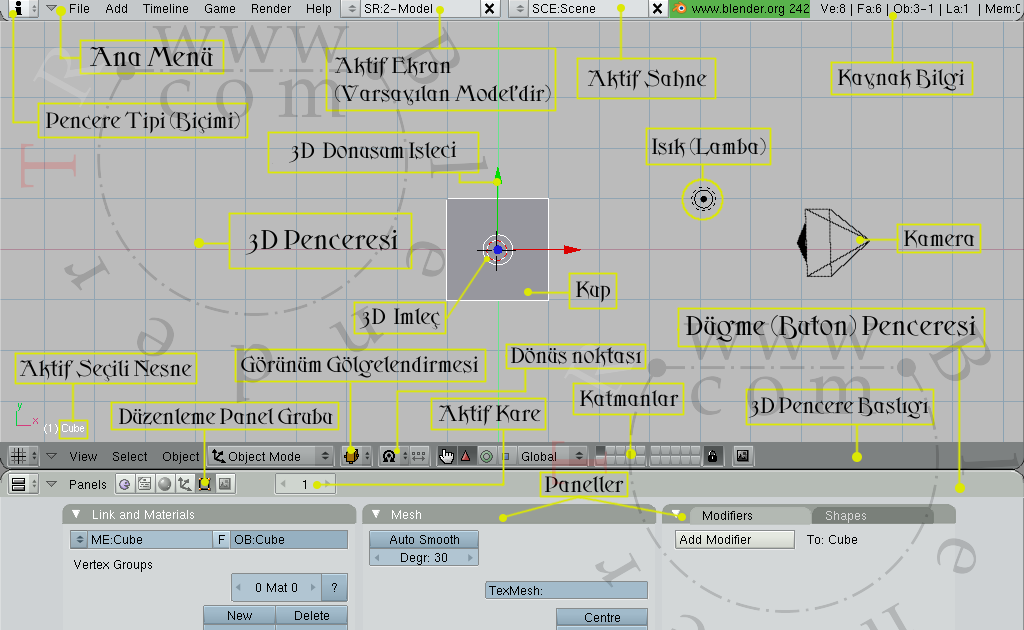Click the ME:Cube name field
Screen dimensions: 1024x630
(150, 539)
